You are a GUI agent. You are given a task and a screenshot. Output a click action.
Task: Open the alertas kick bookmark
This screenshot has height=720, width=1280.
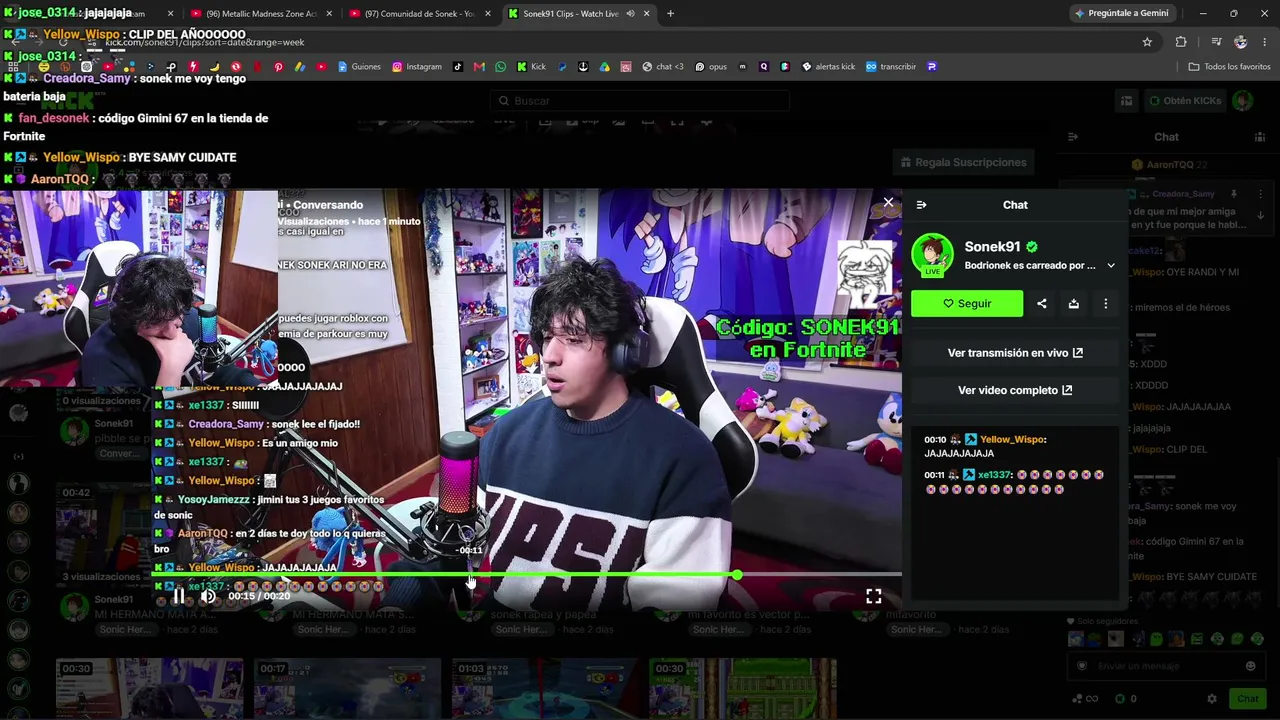(x=828, y=67)
